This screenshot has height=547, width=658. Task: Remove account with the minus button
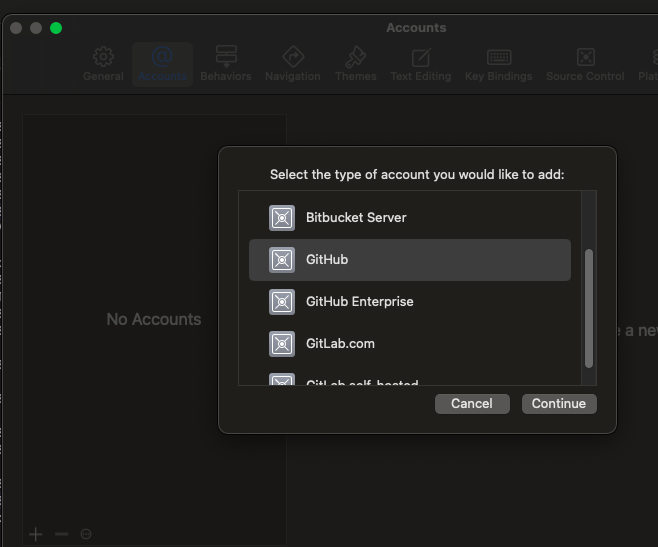61,534
